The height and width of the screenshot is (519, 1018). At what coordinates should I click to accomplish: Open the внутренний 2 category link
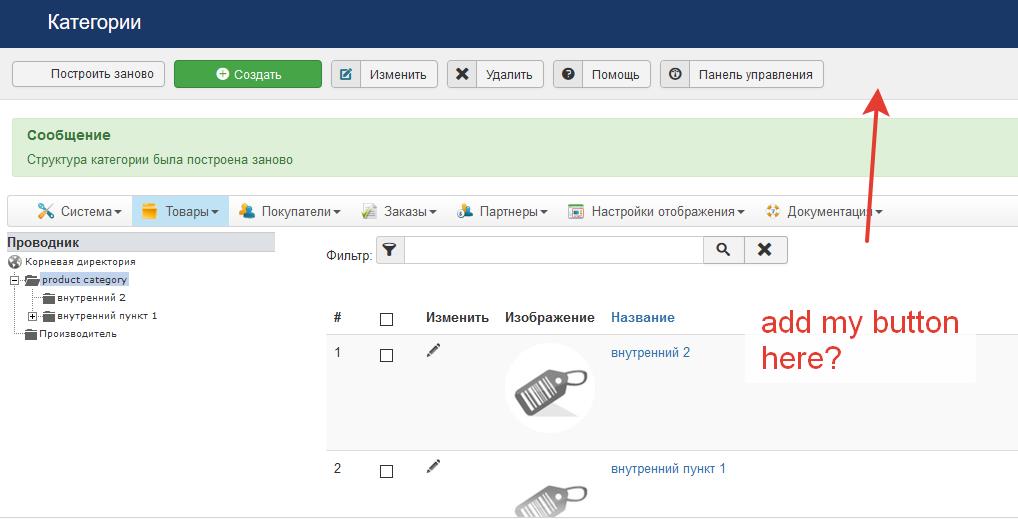tap(650, 353)
